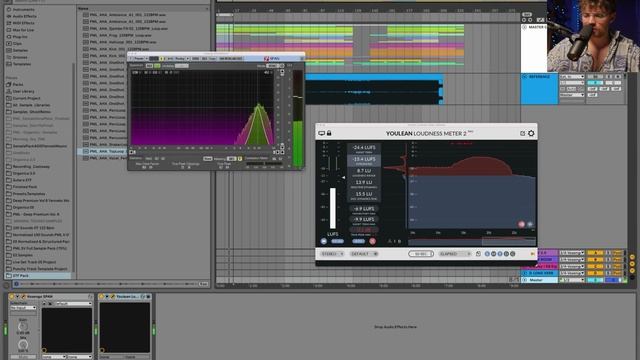Toggle the Youlean device activator
The image size is (640, 360).
coord(101,297)
